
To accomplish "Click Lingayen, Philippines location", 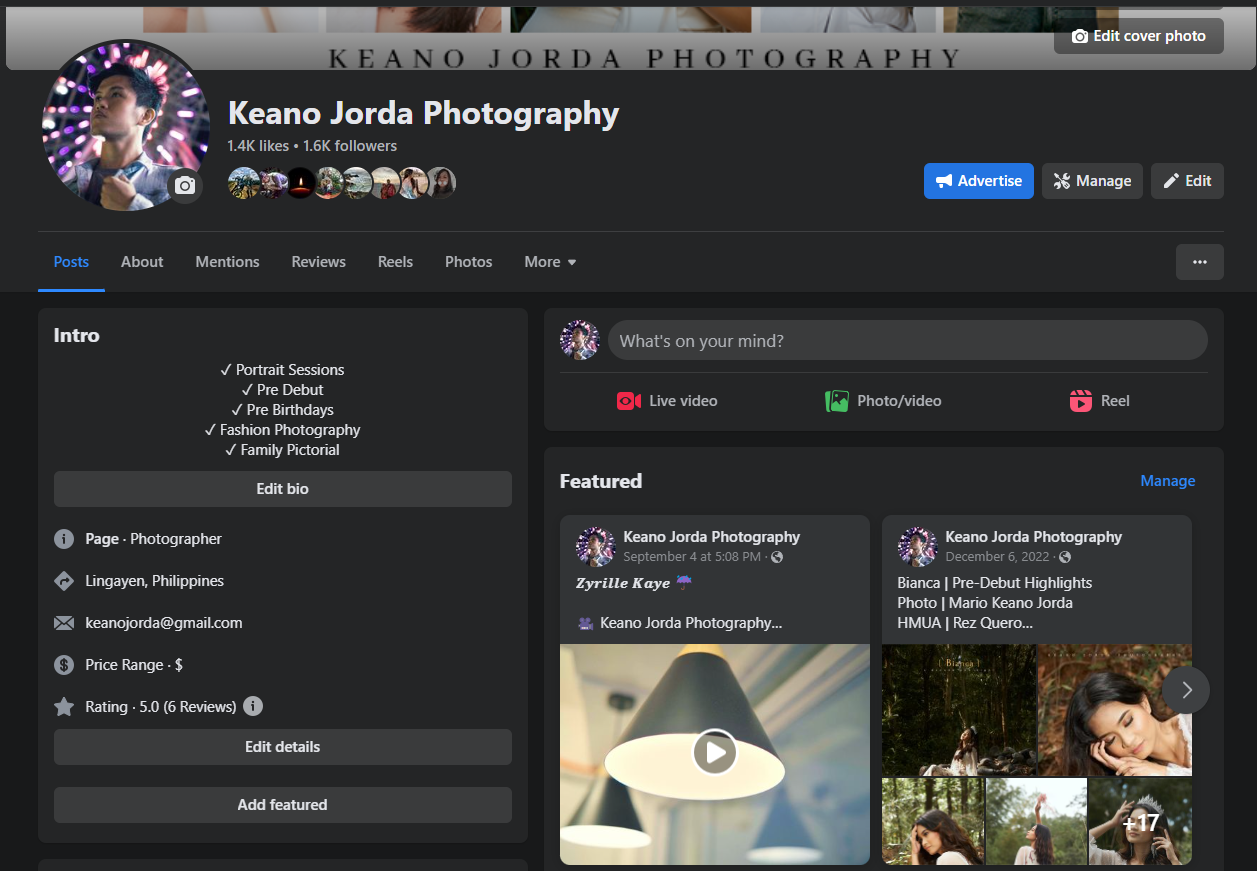I will pos(155,581).
